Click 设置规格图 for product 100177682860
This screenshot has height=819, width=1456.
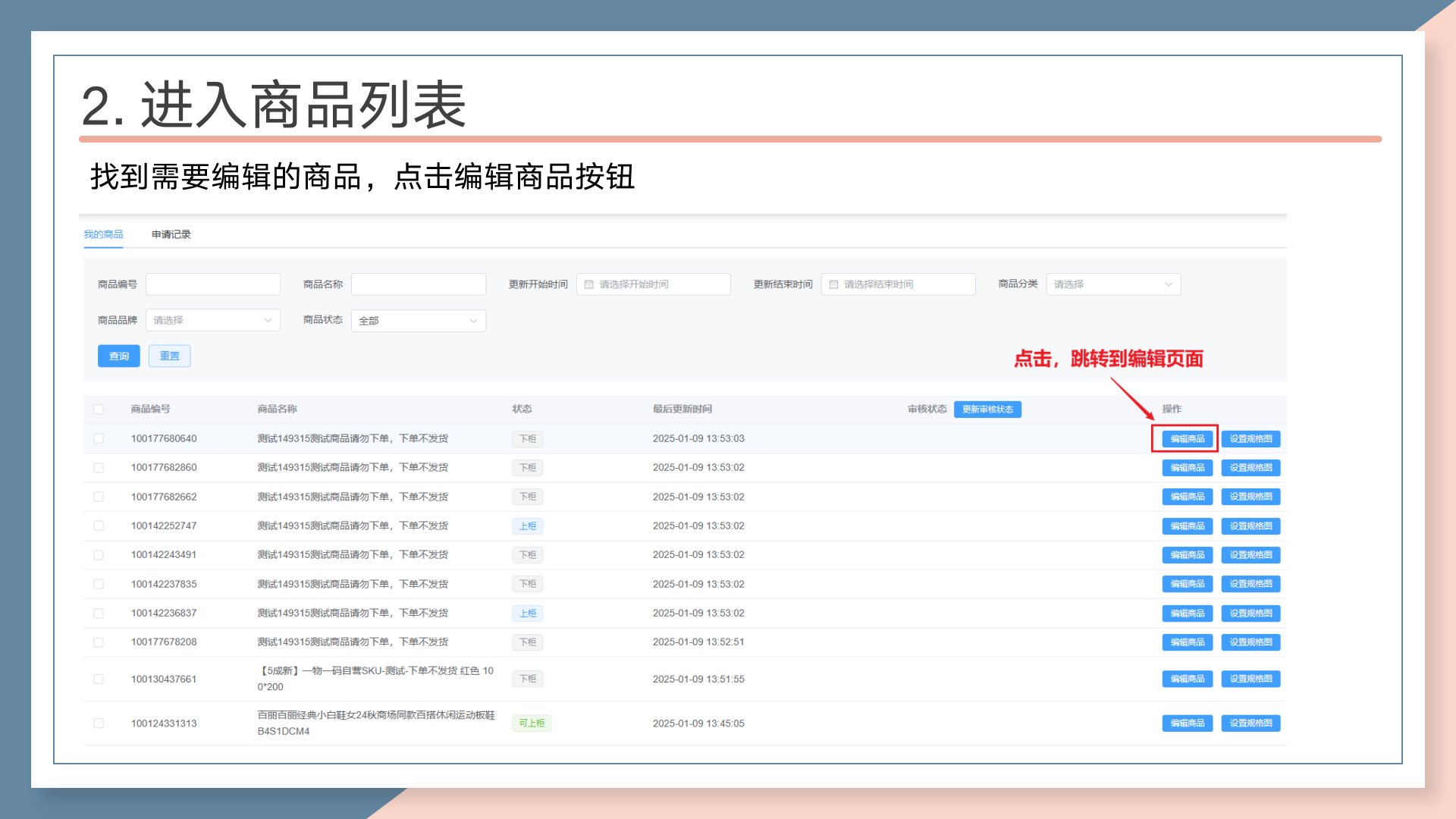pyautogui.click(x=1250, y=468)
